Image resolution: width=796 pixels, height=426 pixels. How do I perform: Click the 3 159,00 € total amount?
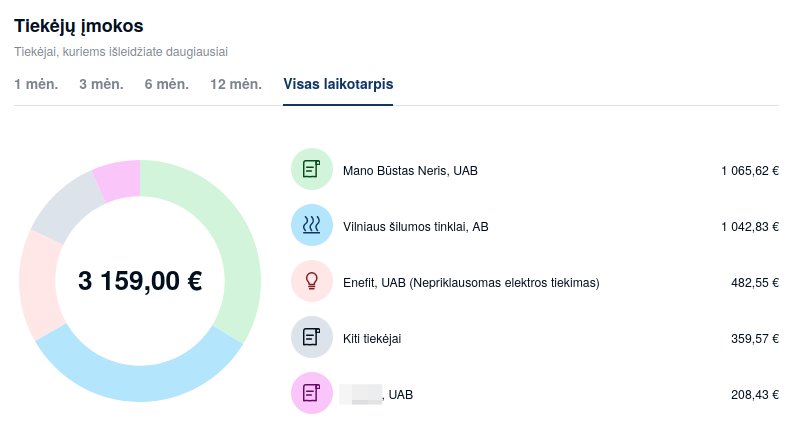pyautogui.click(x=140, y=281)
